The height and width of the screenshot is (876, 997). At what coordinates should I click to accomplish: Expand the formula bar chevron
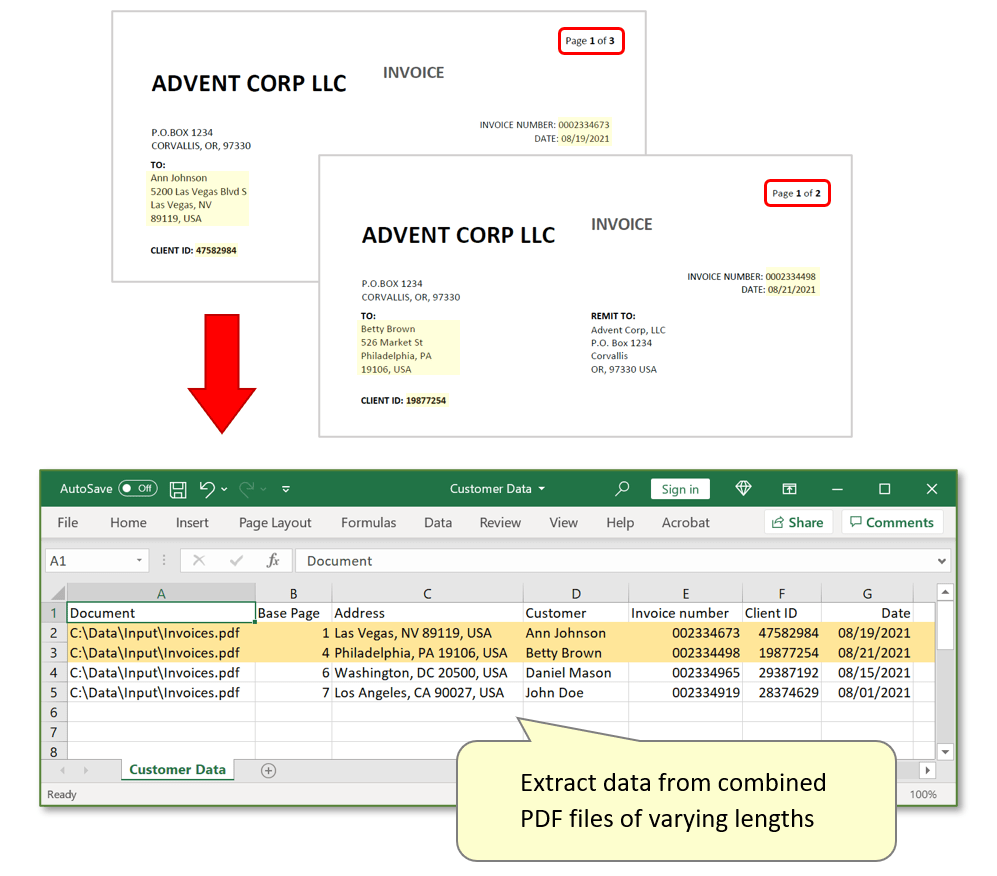click(942, 561)
